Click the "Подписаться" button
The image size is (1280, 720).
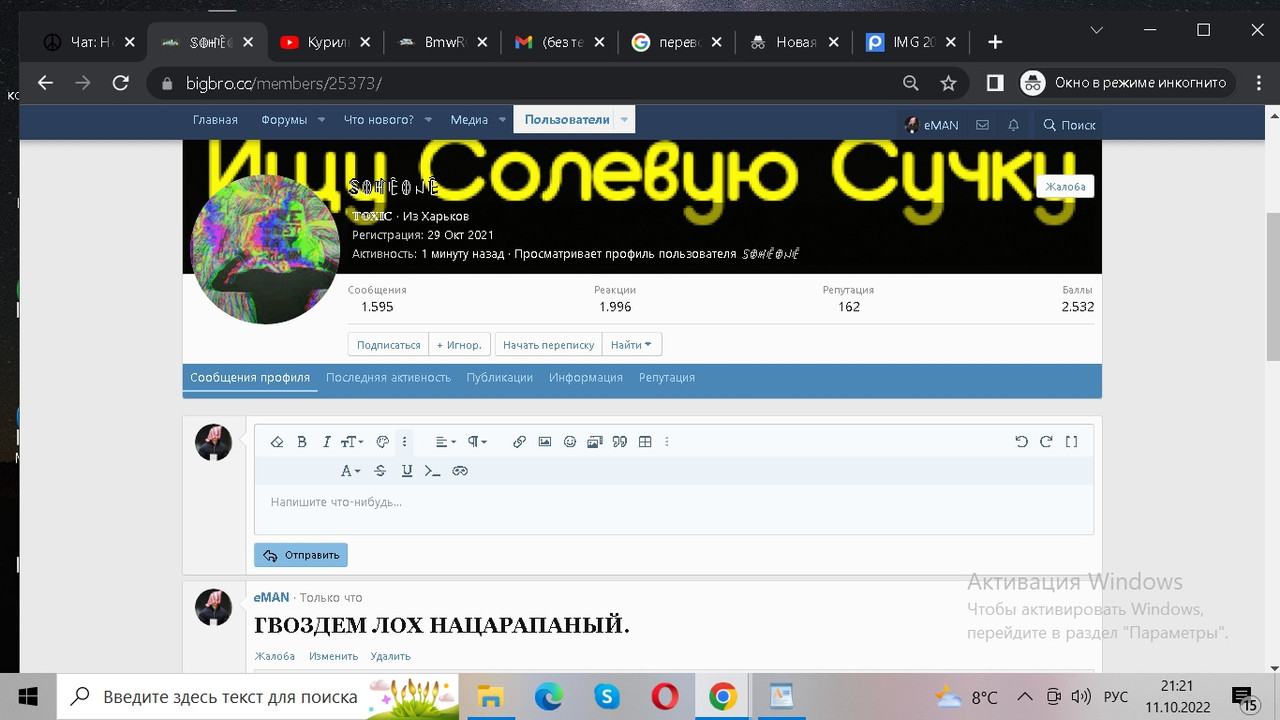pyautogui.click(x=387, y=343)
